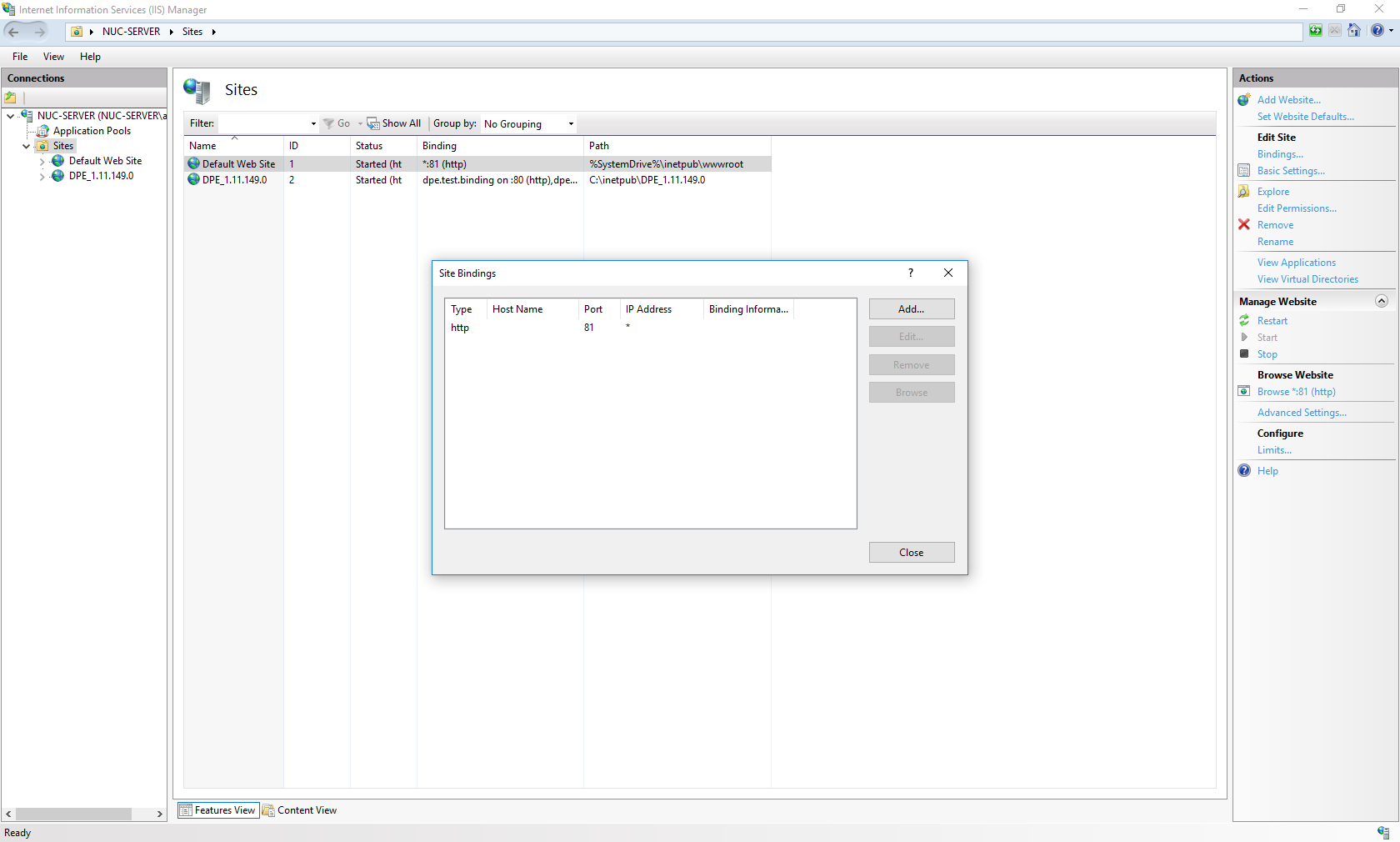Open the Group by No Grouping dropdown
Screen dimensions: 1400x842
point(529,124)
